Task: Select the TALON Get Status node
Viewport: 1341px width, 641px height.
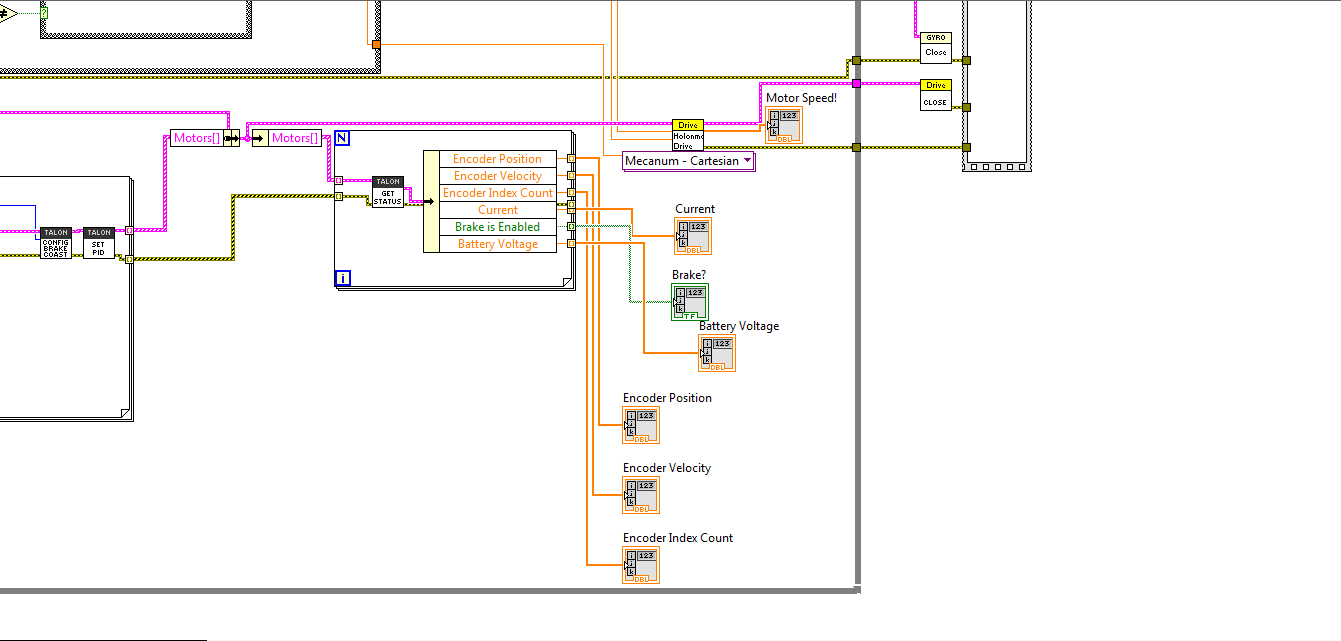Action: (x=389, y=191)
